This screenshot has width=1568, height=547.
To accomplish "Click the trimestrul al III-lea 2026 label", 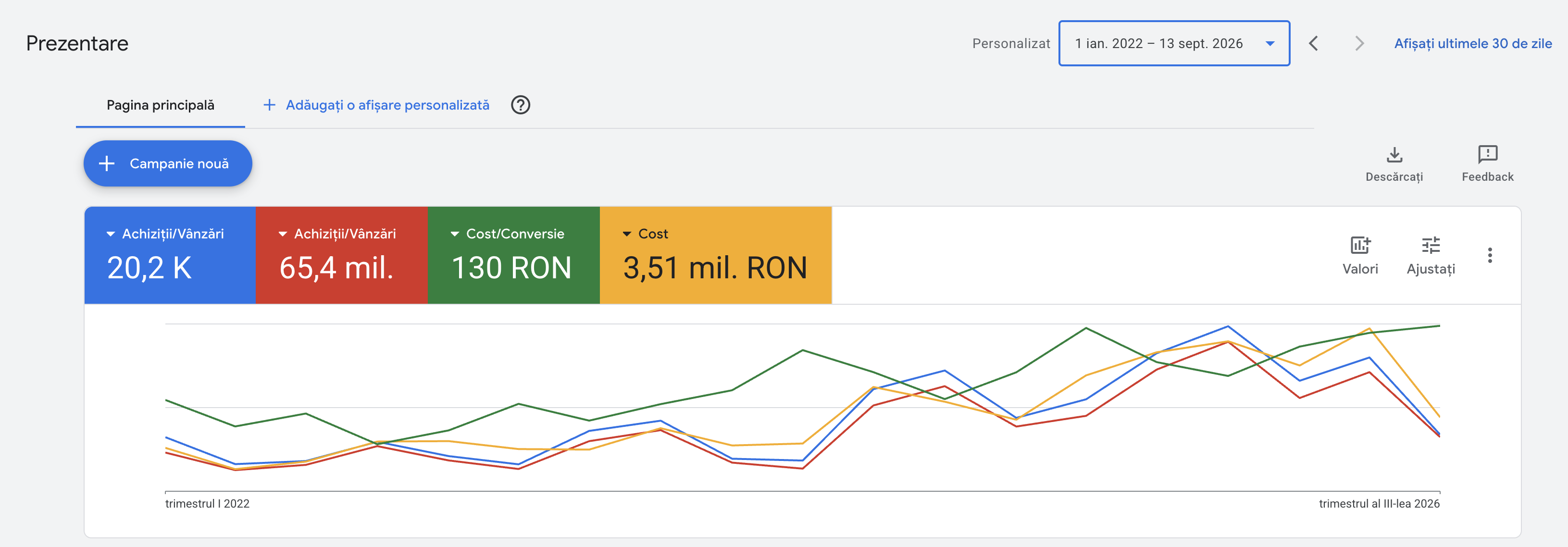I will tap(1379, 504).
